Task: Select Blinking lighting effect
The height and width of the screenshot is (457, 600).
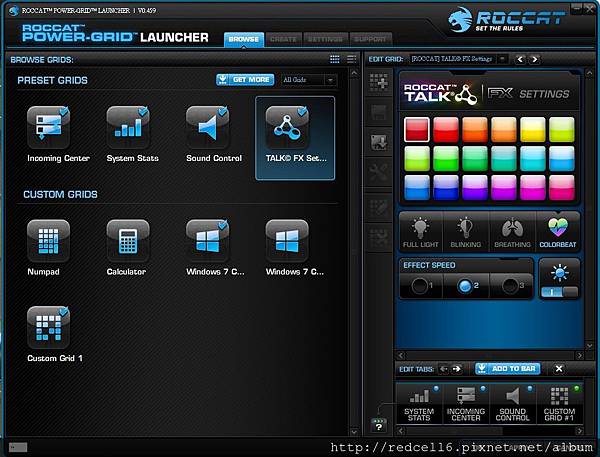Action: (466, 233)
